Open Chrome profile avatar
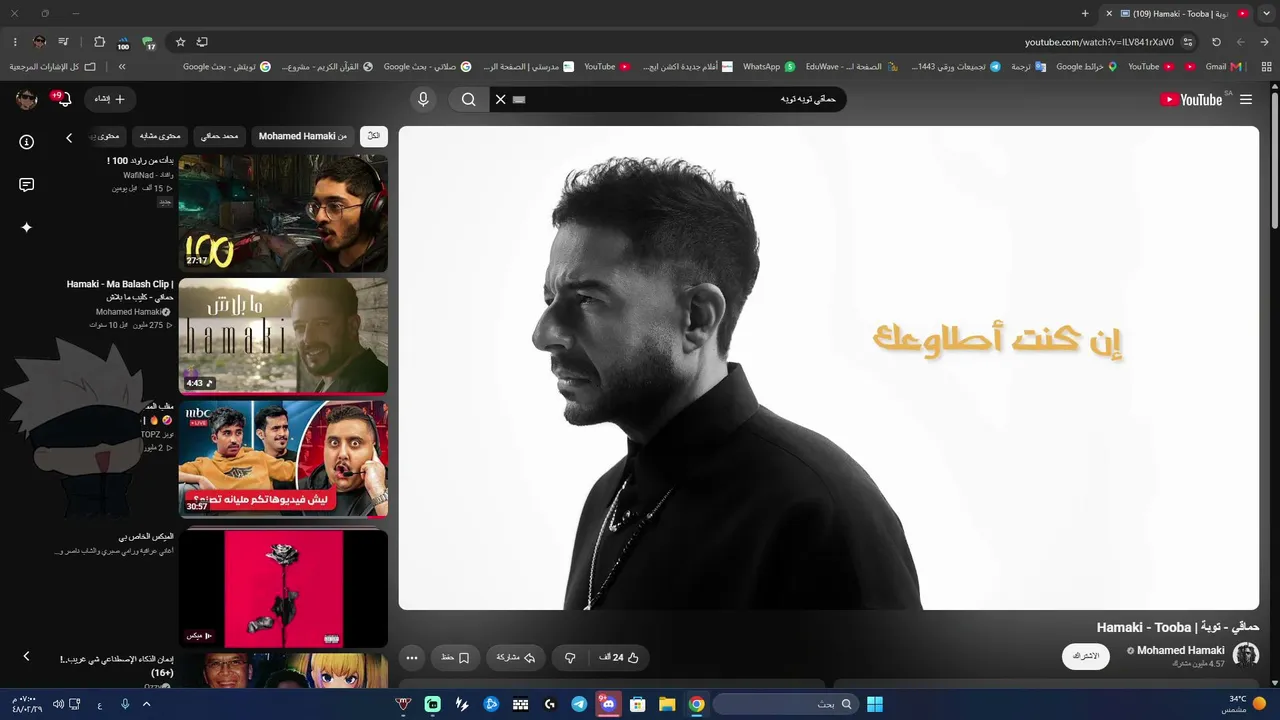This screenshot has height=720, width=1280. [x=40, y=42]
